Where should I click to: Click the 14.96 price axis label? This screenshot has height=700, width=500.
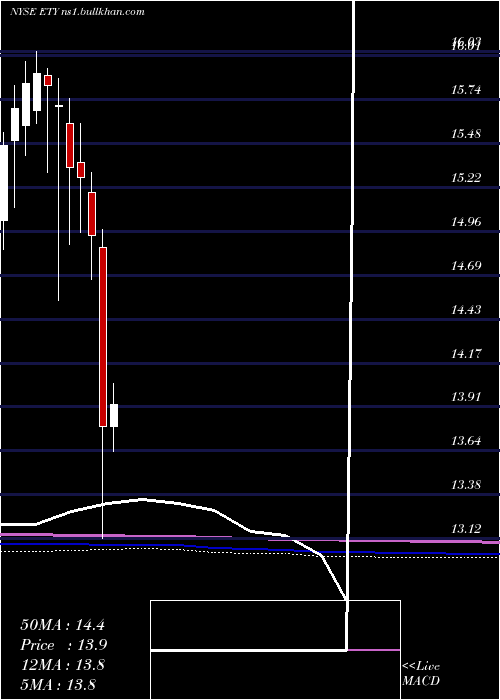click(x=466, y=222)
